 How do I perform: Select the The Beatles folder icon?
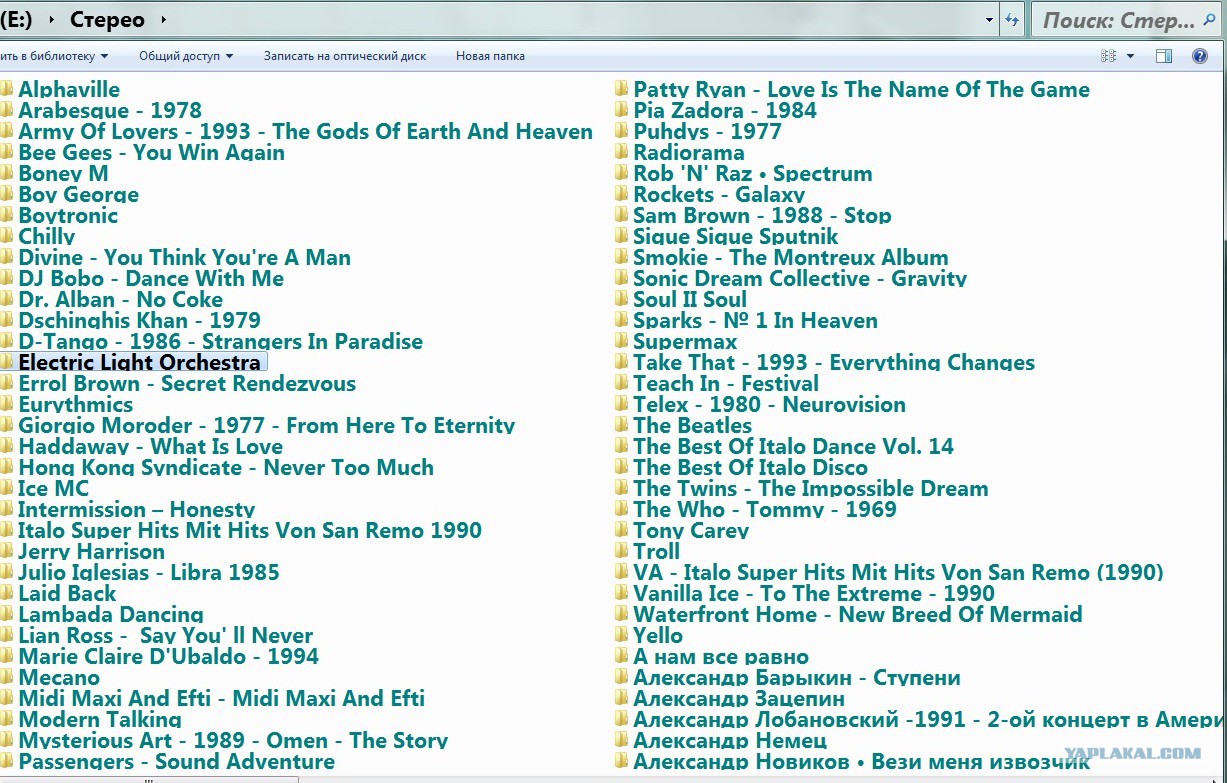[621, 424]
